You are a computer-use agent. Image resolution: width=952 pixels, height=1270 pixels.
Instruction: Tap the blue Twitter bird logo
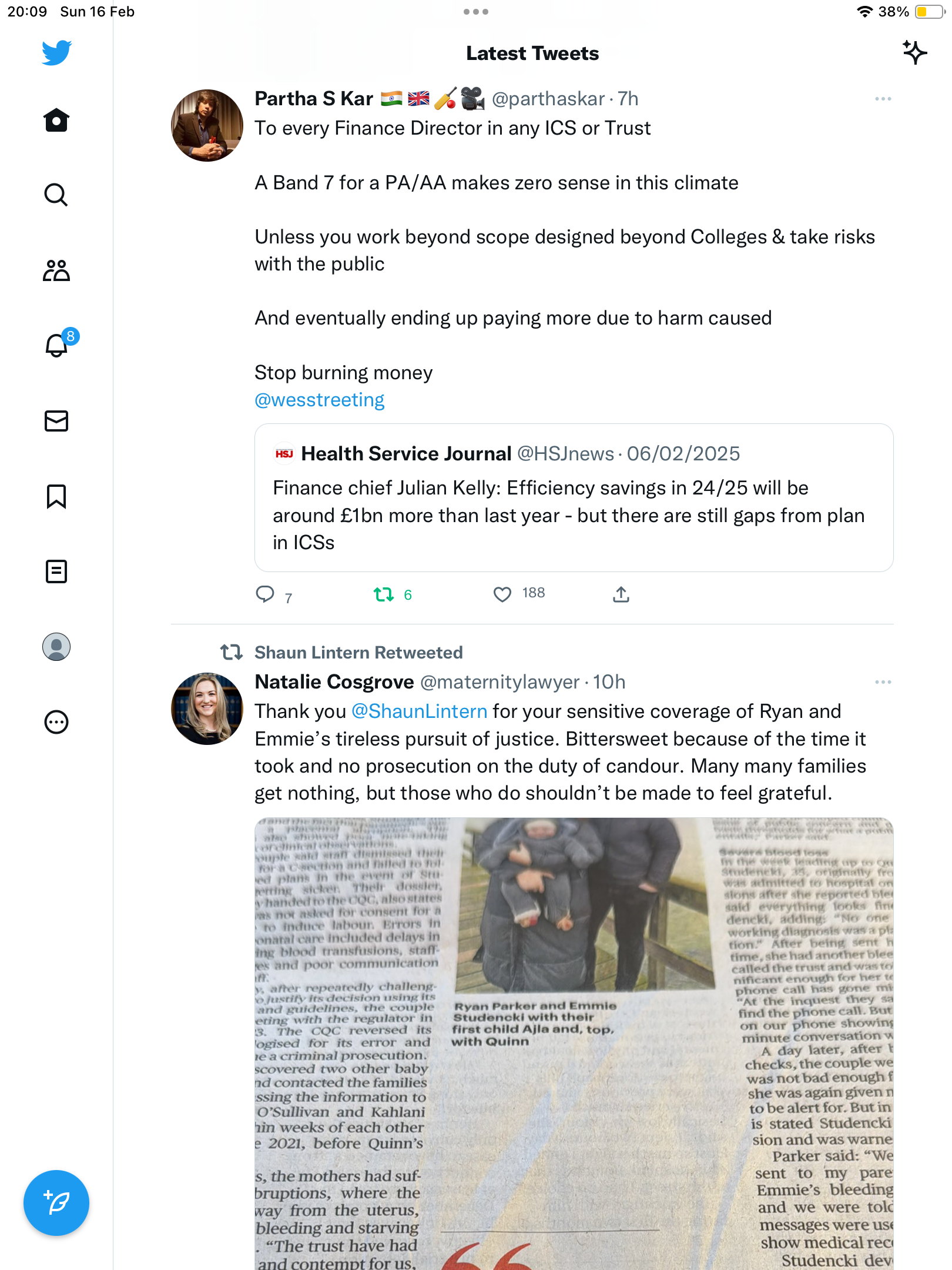tap(56, 52)
